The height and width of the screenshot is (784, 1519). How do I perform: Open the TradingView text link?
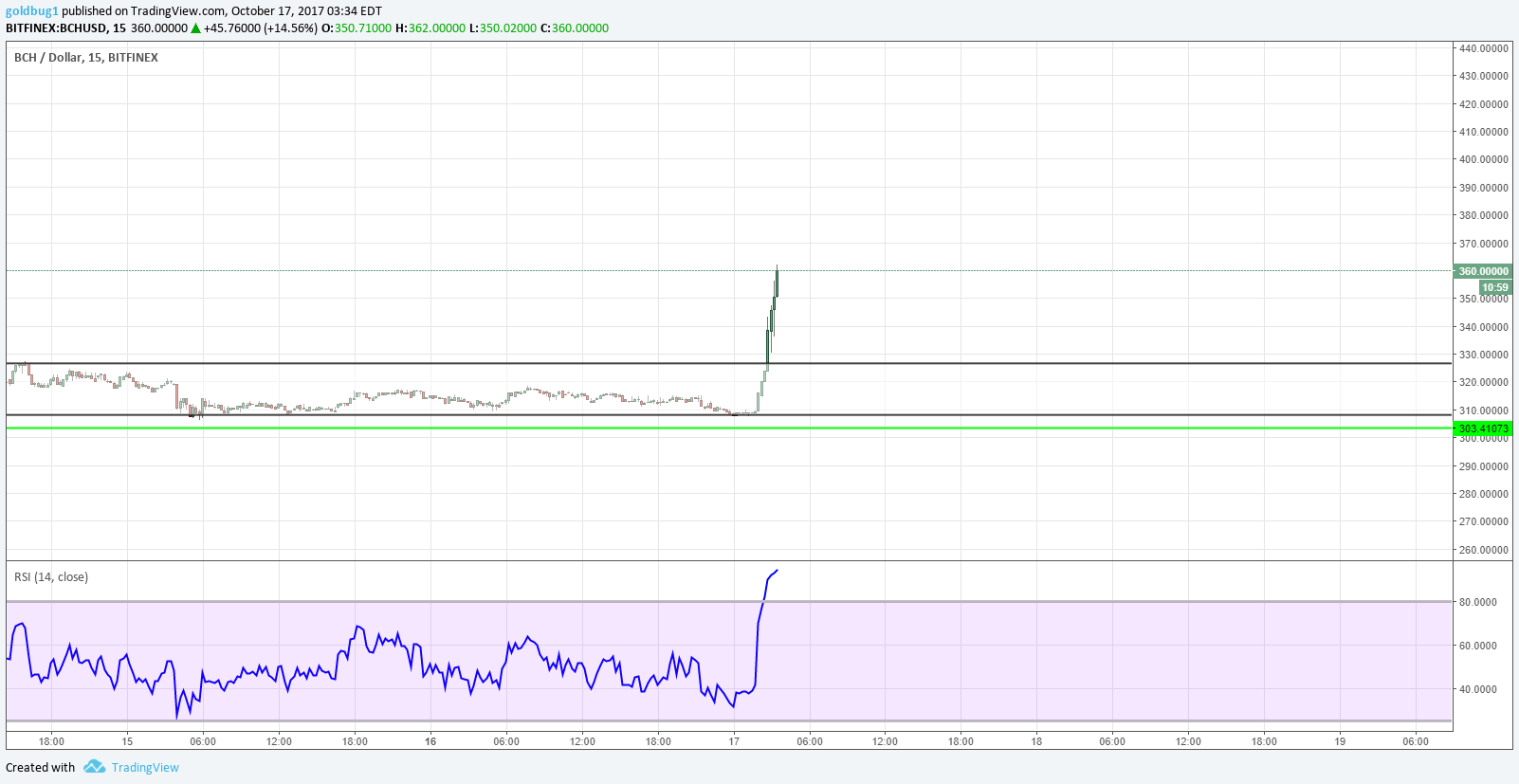tap(145, 767)
